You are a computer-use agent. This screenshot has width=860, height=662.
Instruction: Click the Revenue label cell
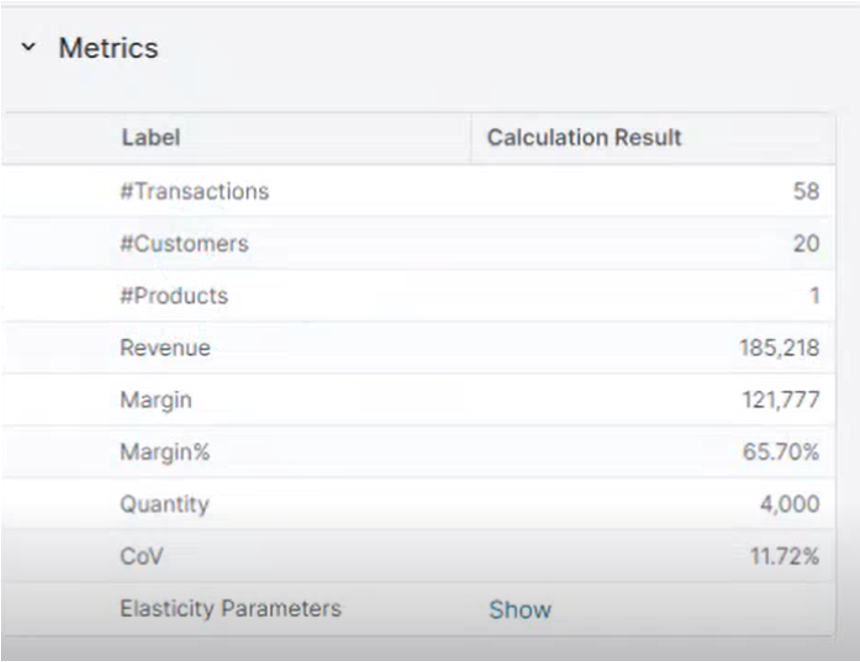165,348
